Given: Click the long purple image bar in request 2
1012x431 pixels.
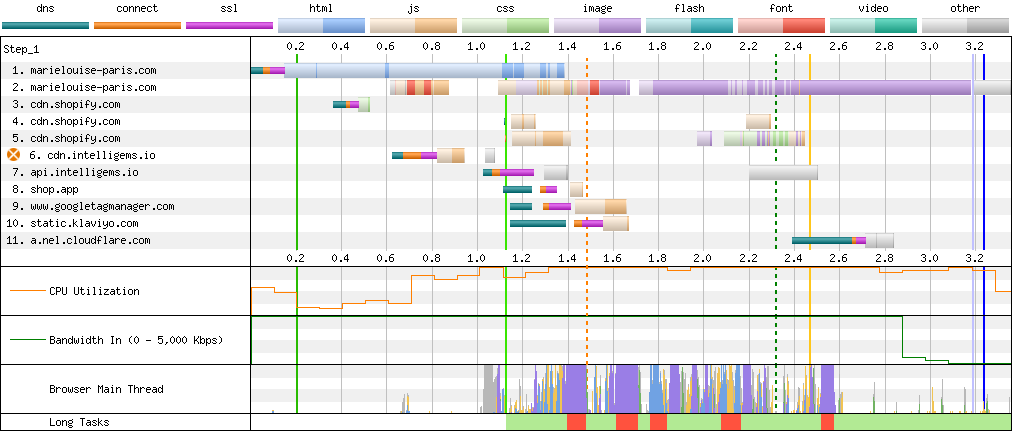Looking at the screenshot, I should (x=811, y=87).
